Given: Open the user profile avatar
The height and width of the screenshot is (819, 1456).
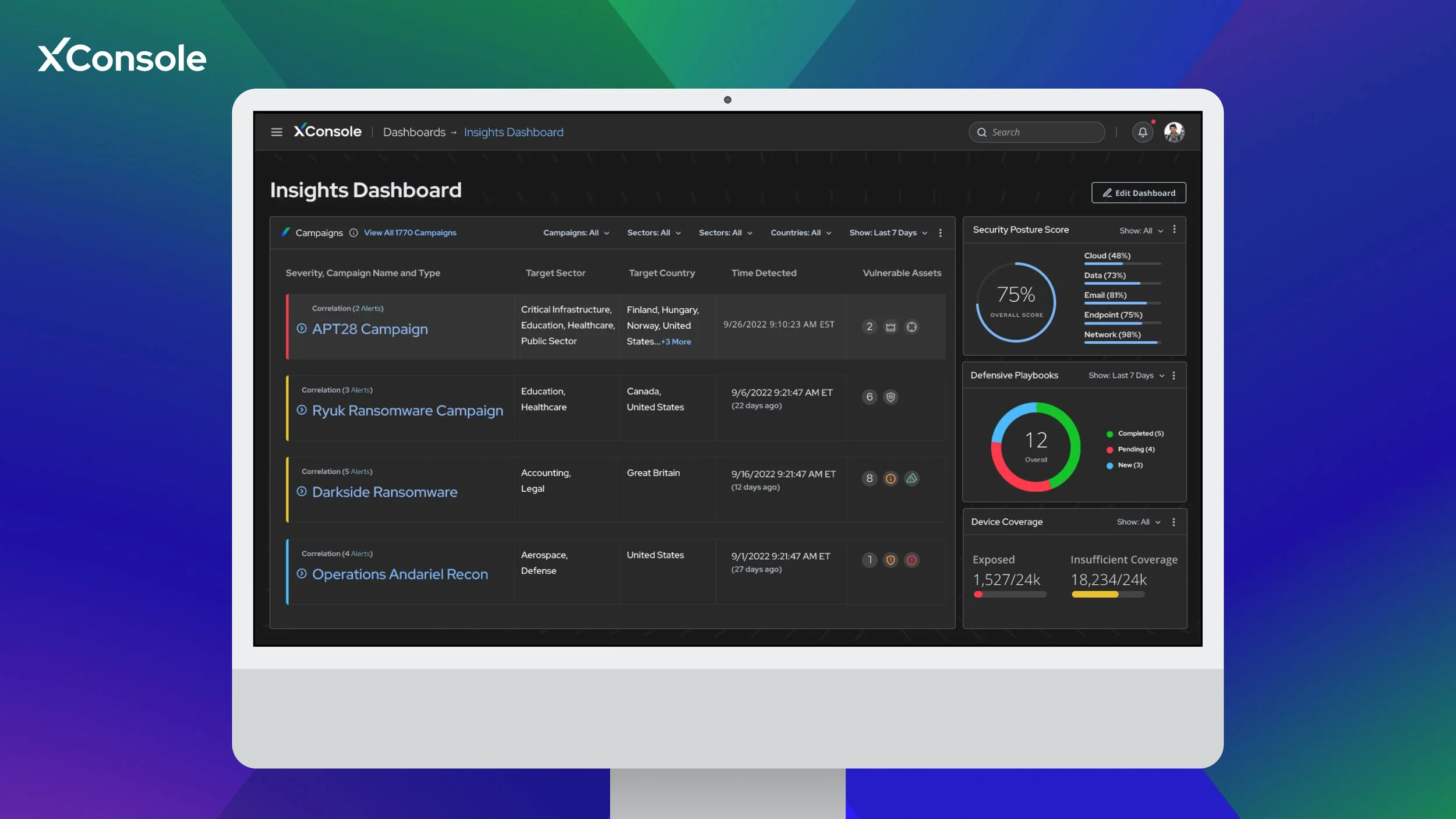Looking at the screenshot, I should point(1174,132).
